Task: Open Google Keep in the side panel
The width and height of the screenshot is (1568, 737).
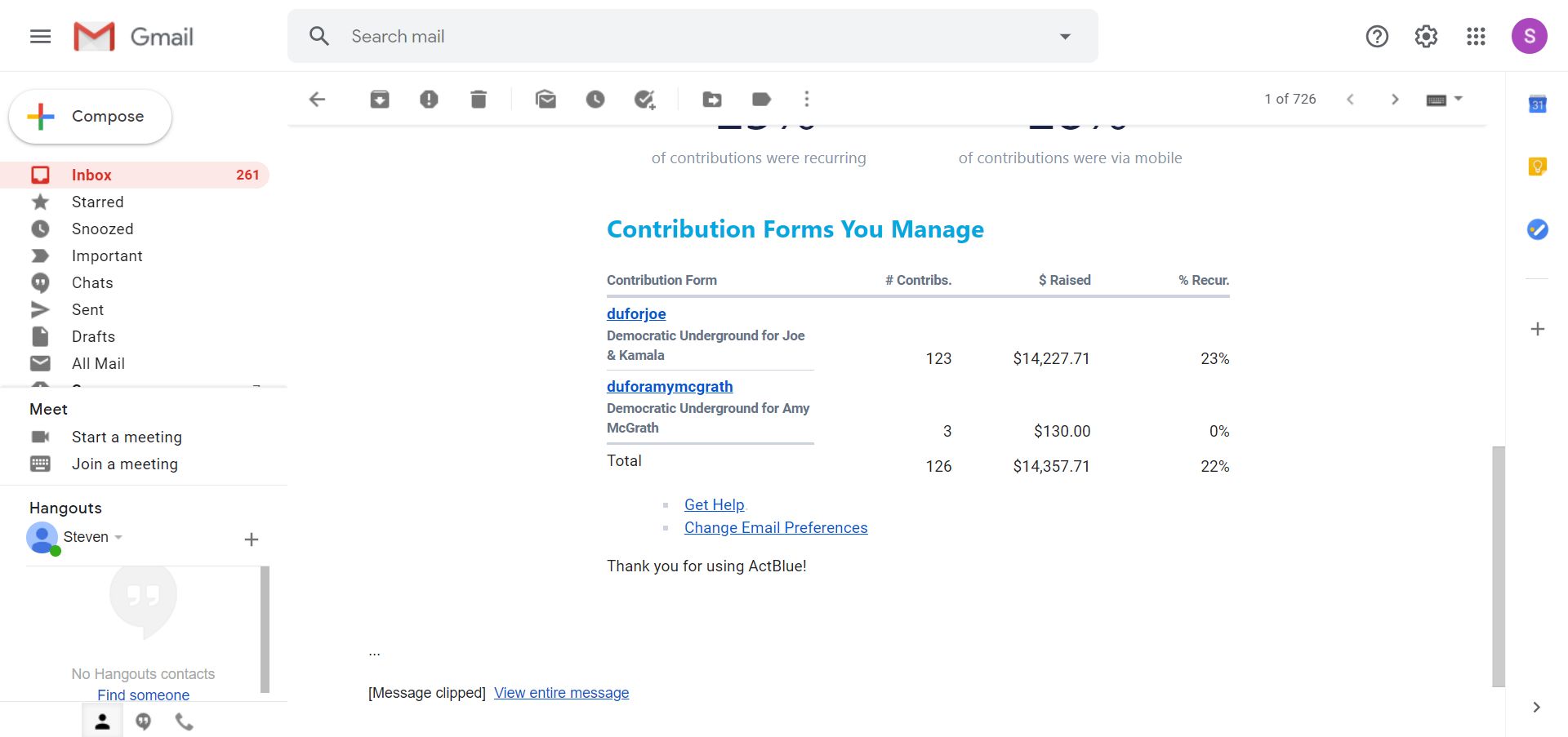Action: pyautogui.click(x=1537, y=166)
